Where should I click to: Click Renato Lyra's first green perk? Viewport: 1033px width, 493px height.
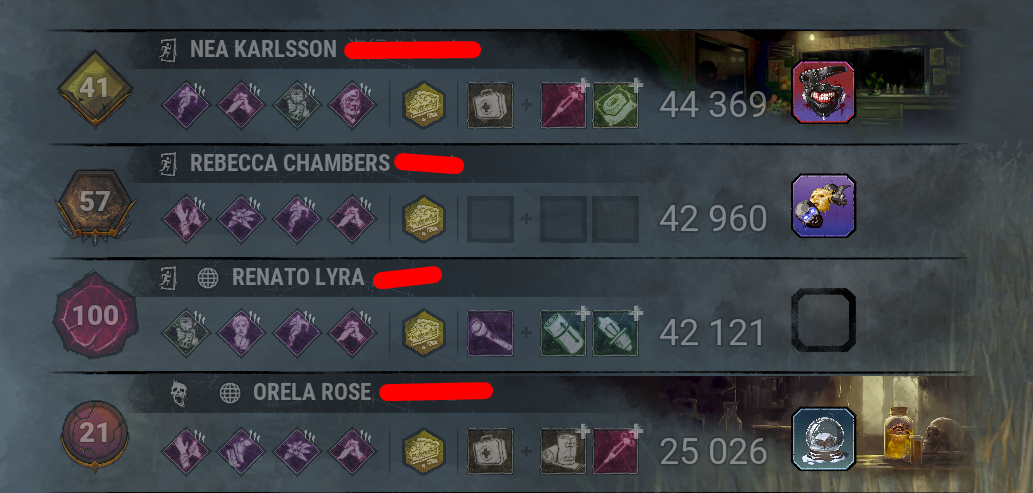click(185, 333)
